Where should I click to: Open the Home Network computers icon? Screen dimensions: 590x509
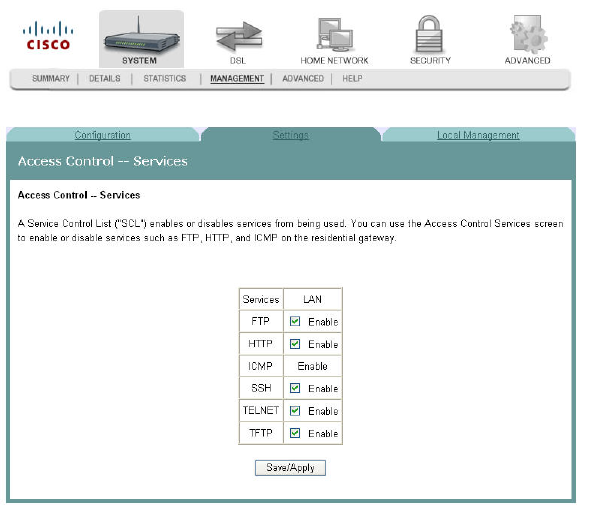(335, 35)
